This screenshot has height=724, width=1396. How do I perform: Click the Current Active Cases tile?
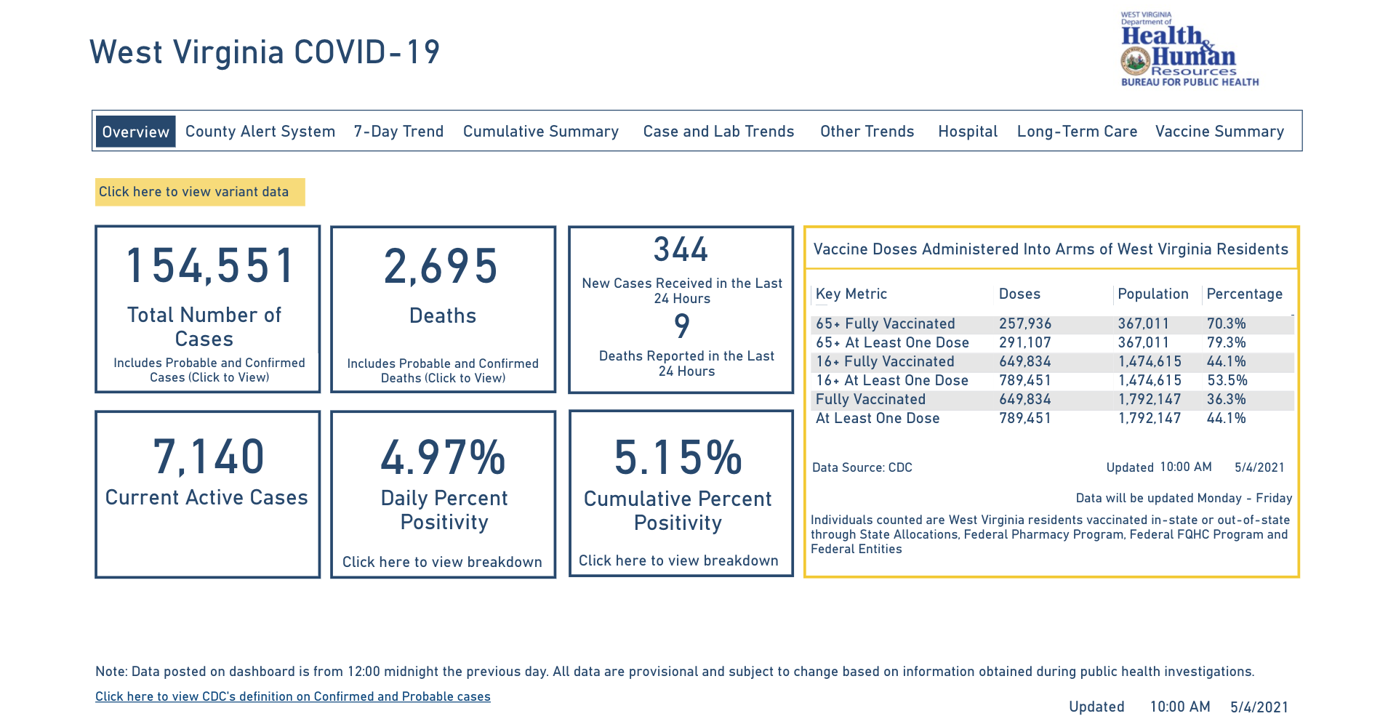coord(208,494)
